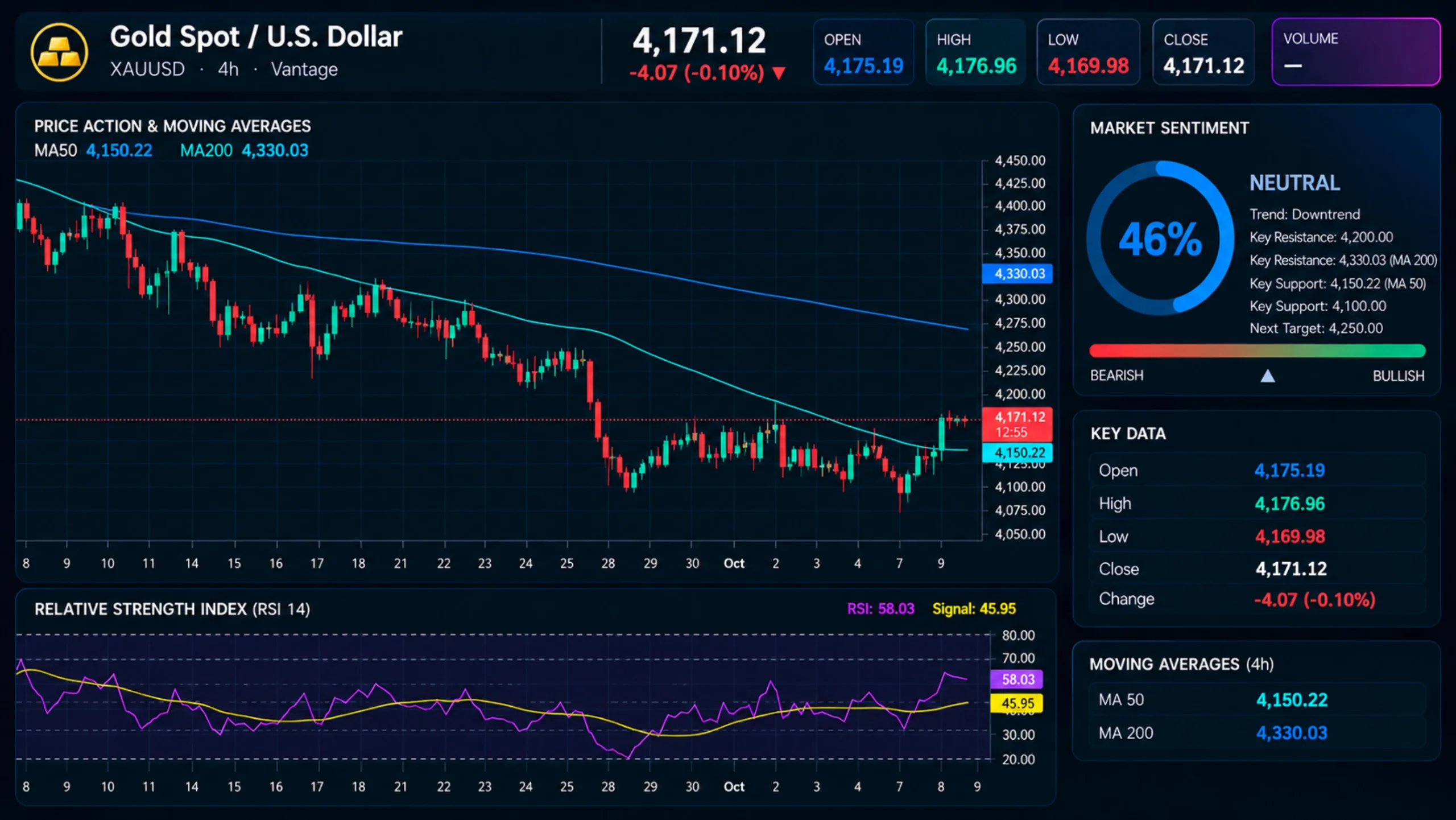Image resolution: width=1456 pixels, height=820 pixels.
Task: Click the Vantage broker label
Action: click(304, 69)
